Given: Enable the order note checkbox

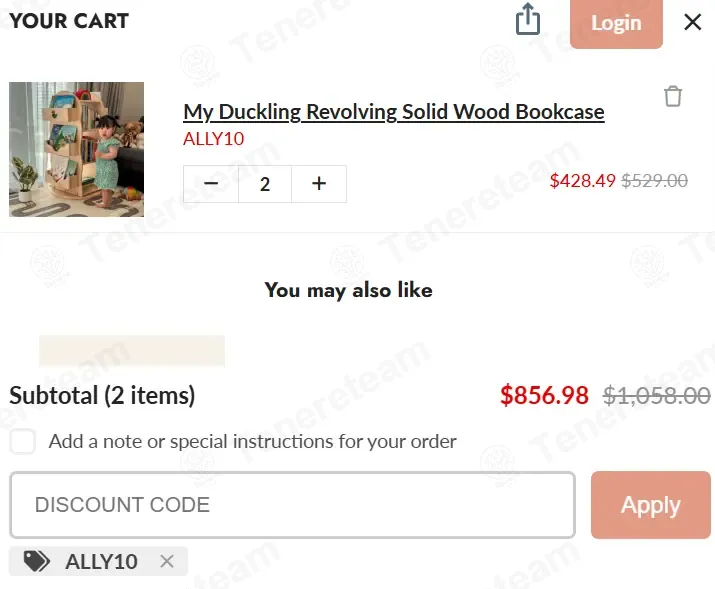Looking at the screenshot, I should pos(23,441).
